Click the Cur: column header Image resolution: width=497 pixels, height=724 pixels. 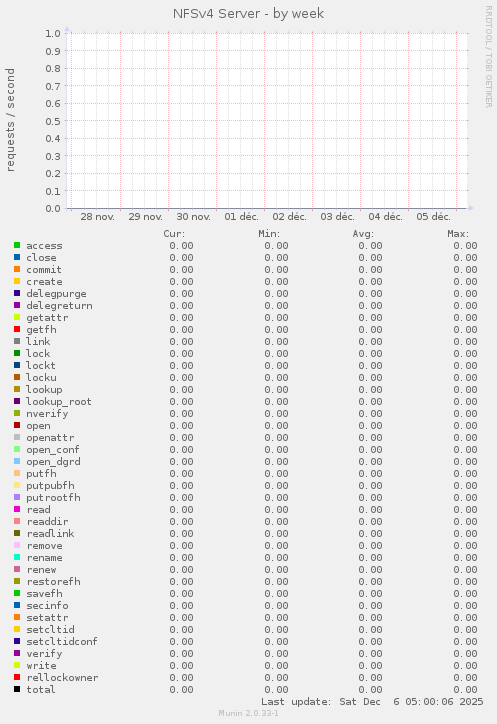[174, 234]
